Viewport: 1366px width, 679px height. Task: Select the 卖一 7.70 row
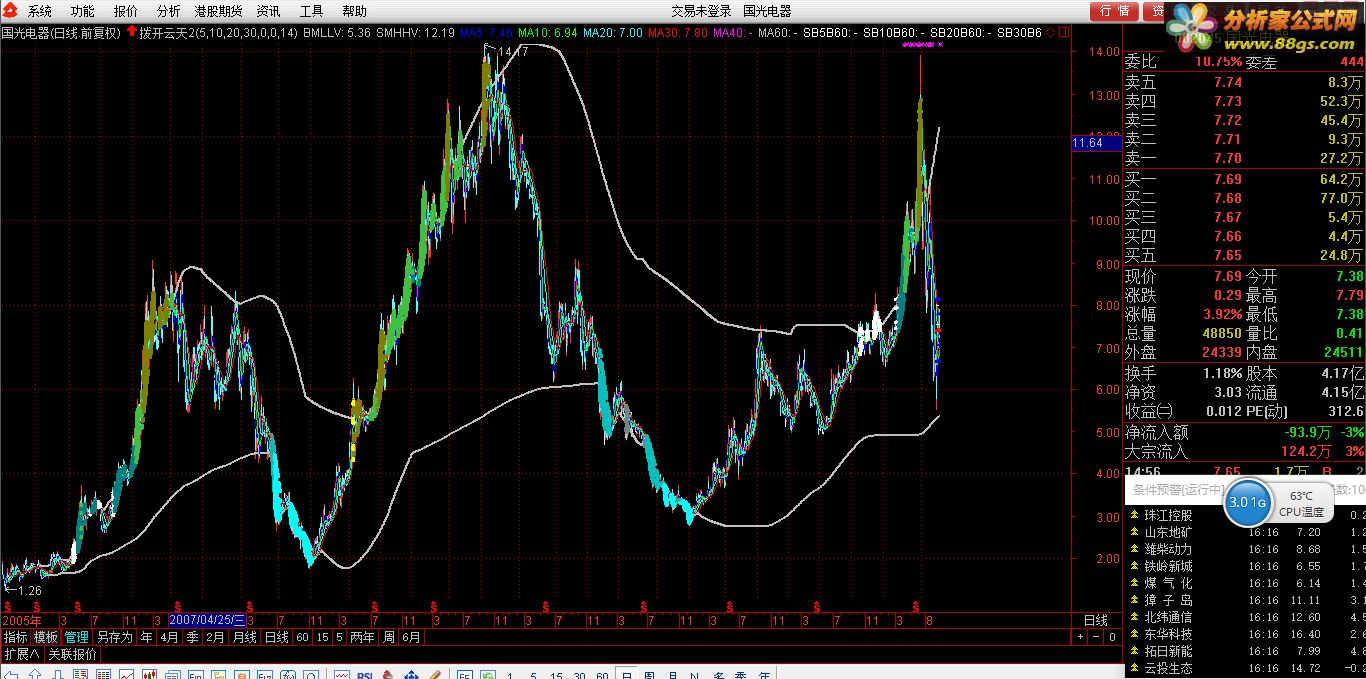point(1245,158)
